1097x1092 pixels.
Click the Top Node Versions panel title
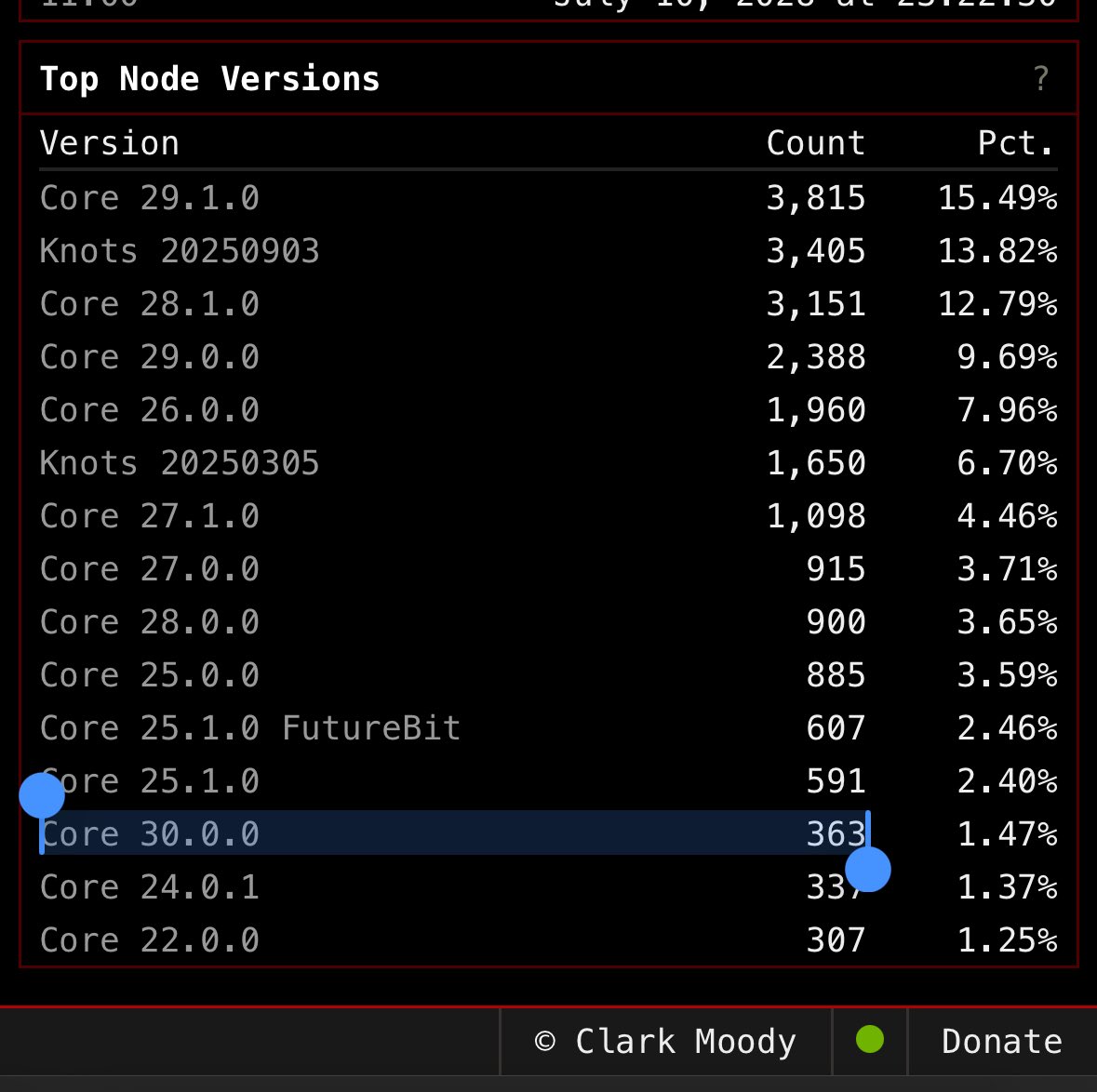point(210,78)
